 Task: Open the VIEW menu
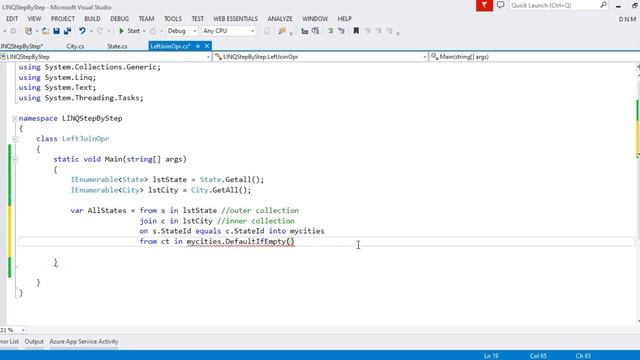click(34, 19)
